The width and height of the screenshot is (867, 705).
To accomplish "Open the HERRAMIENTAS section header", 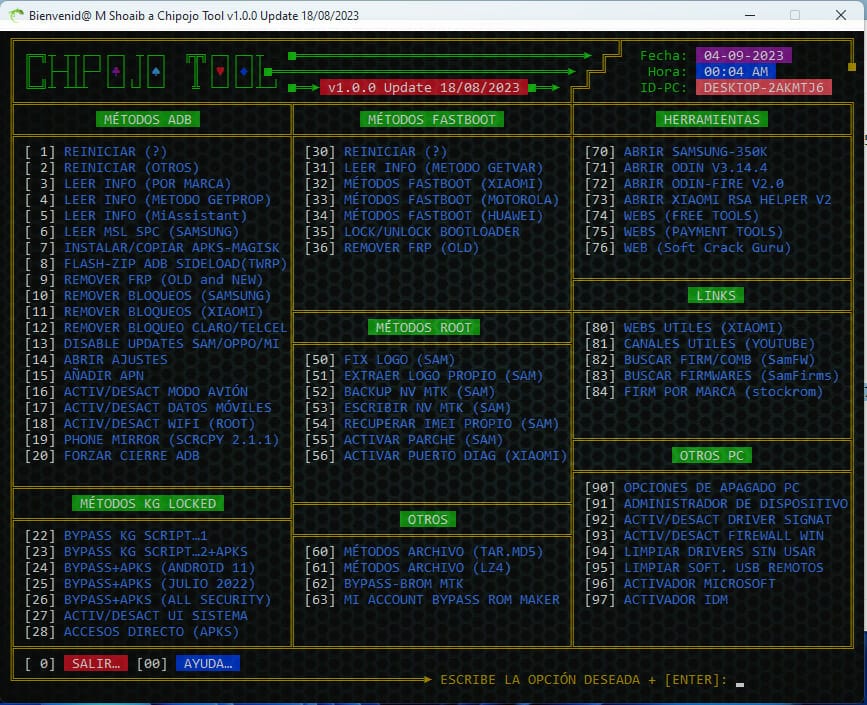I will tap(712, 119).
